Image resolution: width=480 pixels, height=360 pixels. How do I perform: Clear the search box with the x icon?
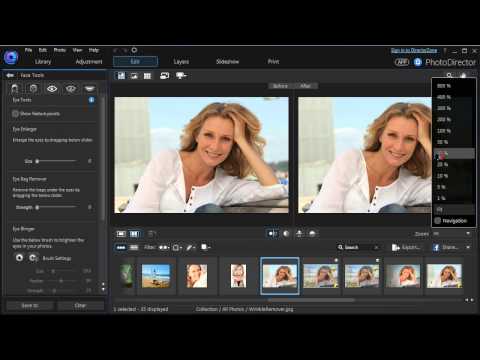tap(376, 247)
